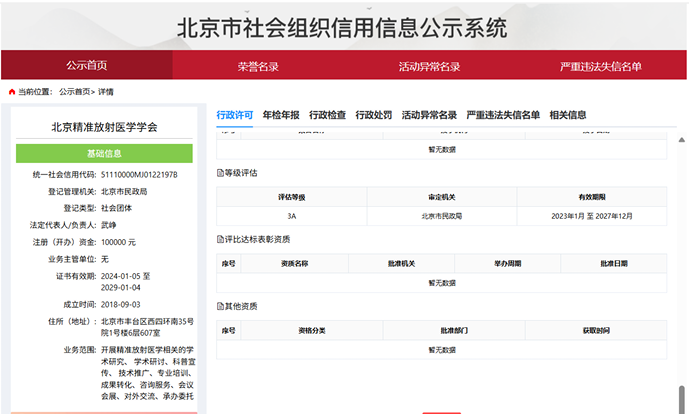
Task: Click 北京市民政局 in the 等级评估 table
Action: coord(441,215)
